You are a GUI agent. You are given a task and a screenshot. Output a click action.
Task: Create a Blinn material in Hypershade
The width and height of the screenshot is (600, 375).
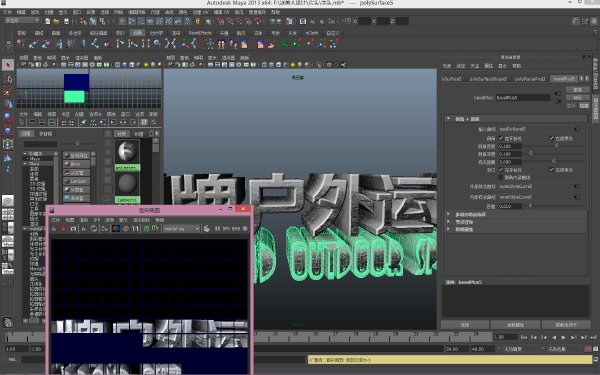point(76,164)
